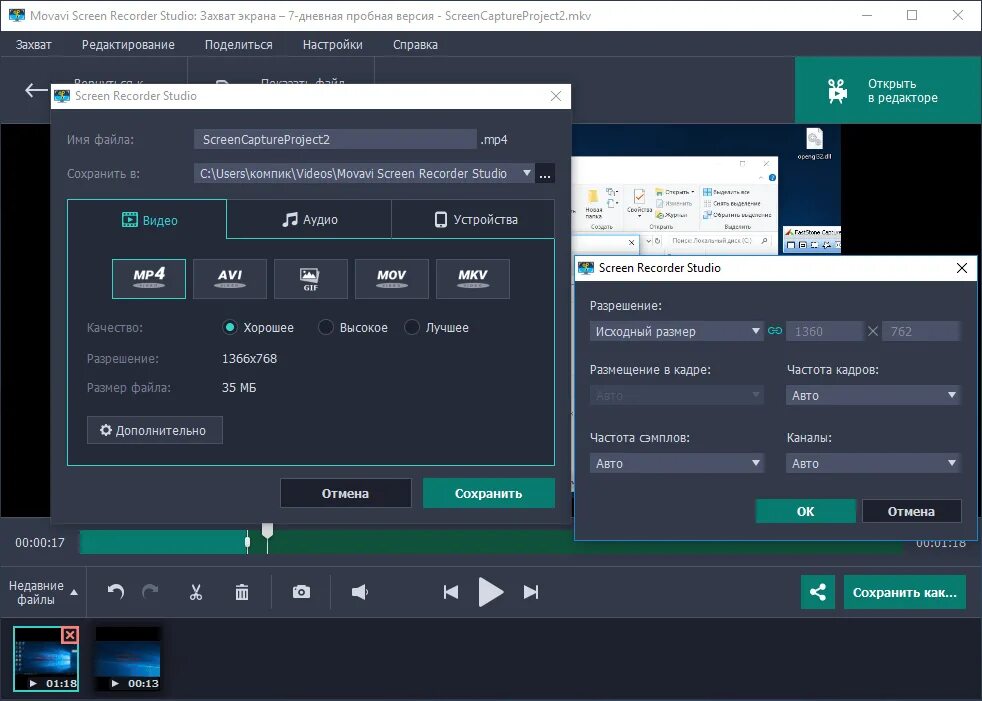Remove the 01:18 recording with red X
The width and height of the screenshot is (982, 701).
pyautogui.click(x=70, y=635)
